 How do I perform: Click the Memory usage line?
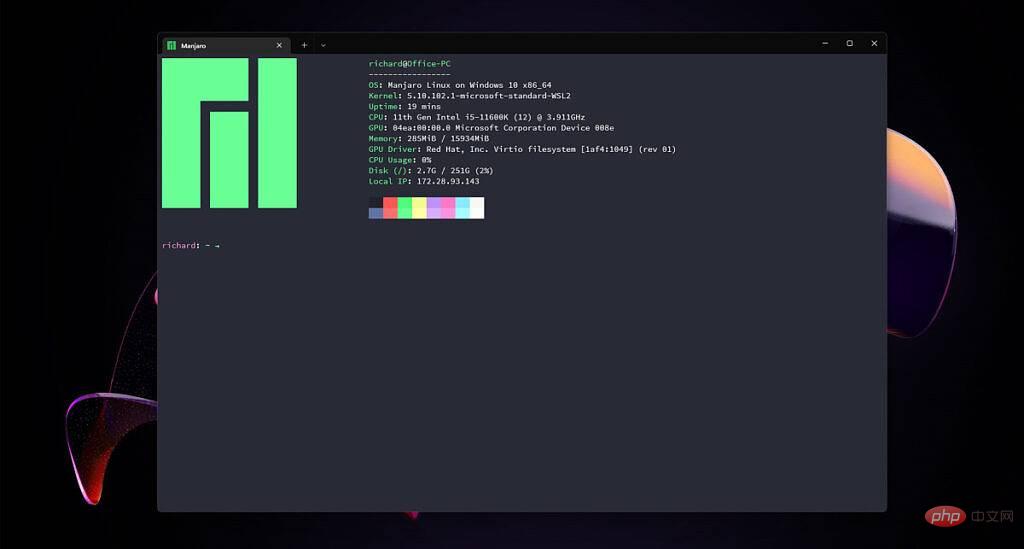pos(428,138)
